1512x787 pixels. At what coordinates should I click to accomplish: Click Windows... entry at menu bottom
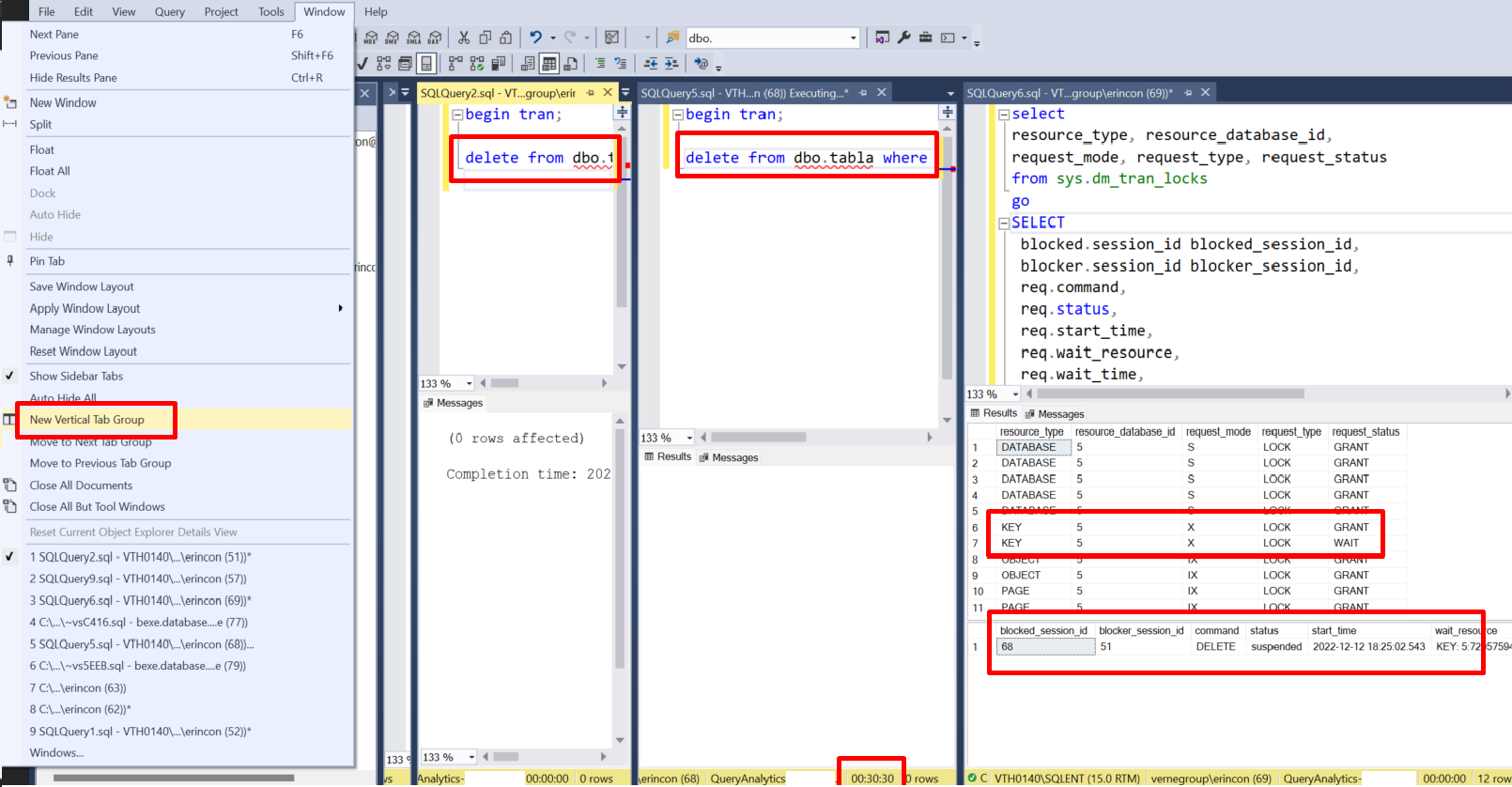click(56, 753)
